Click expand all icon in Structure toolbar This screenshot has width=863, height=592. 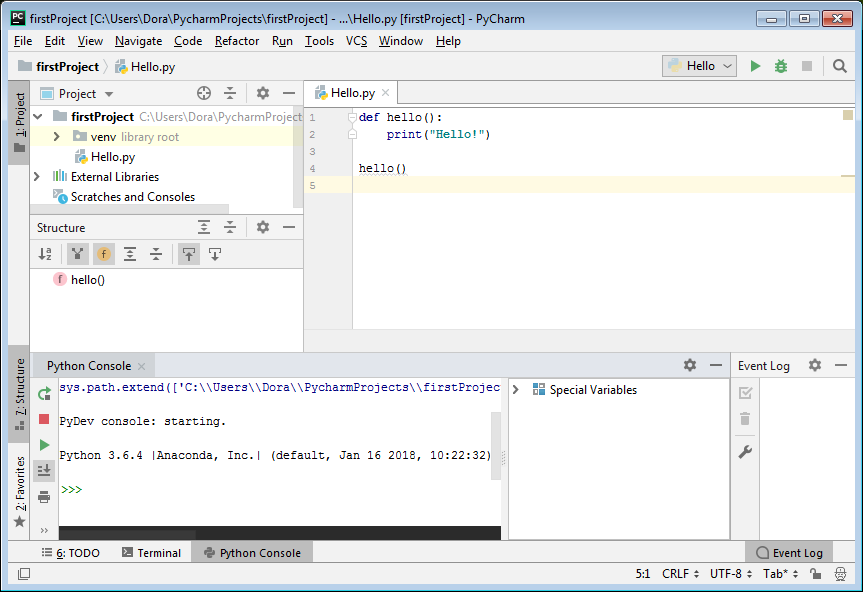pos(130,254)
